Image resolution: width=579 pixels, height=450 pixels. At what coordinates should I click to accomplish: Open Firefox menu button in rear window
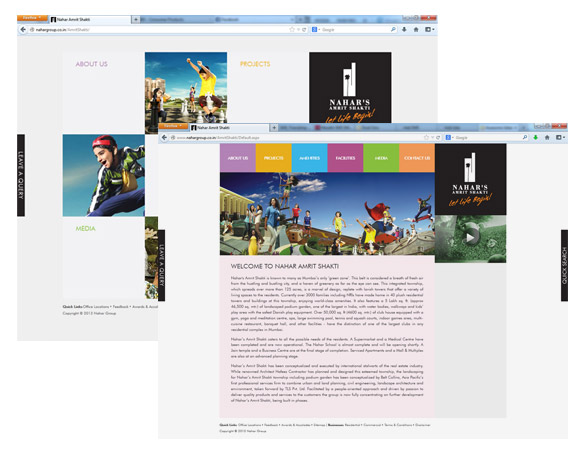(x=32, y=18)
